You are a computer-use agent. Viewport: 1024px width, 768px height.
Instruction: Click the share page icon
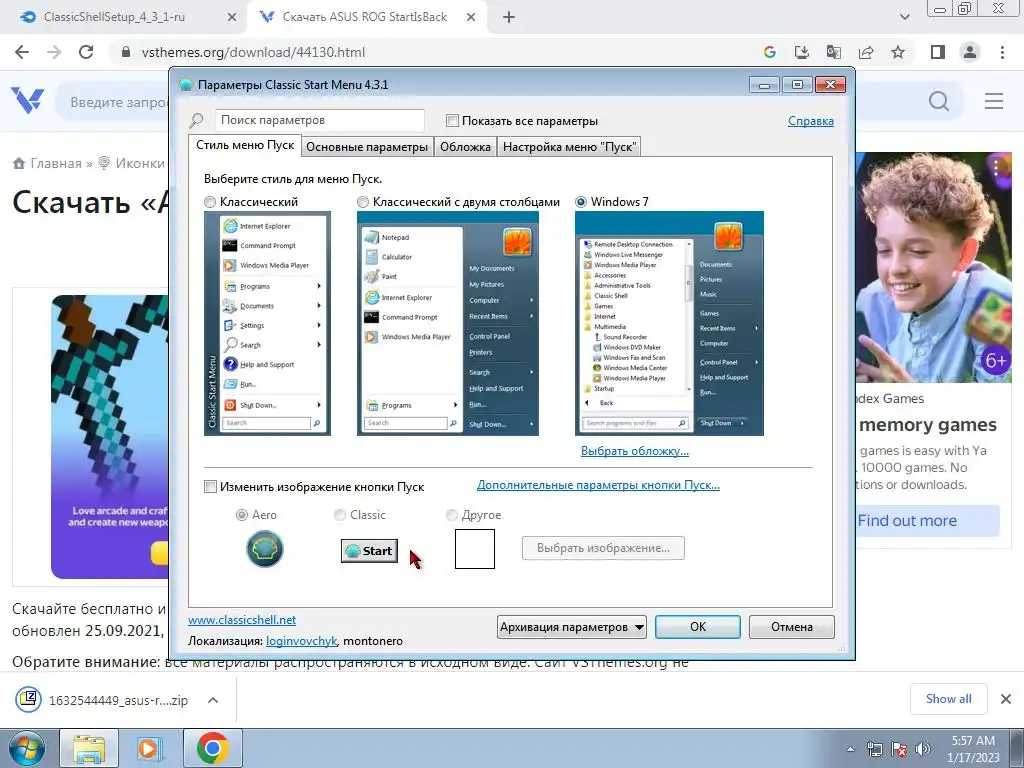tap(866, 52)
